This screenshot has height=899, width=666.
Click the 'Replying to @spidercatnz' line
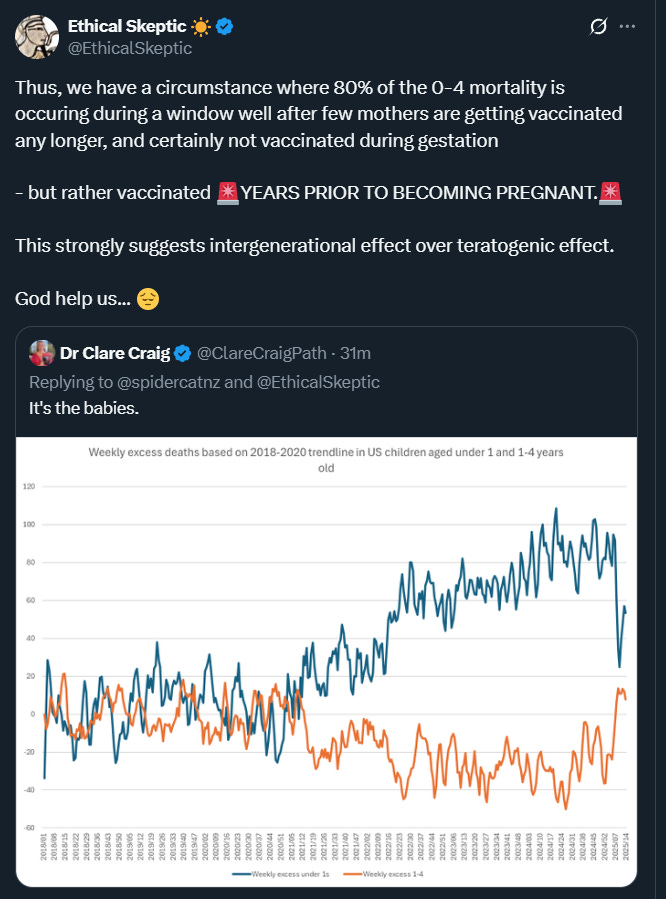(204, 382)
